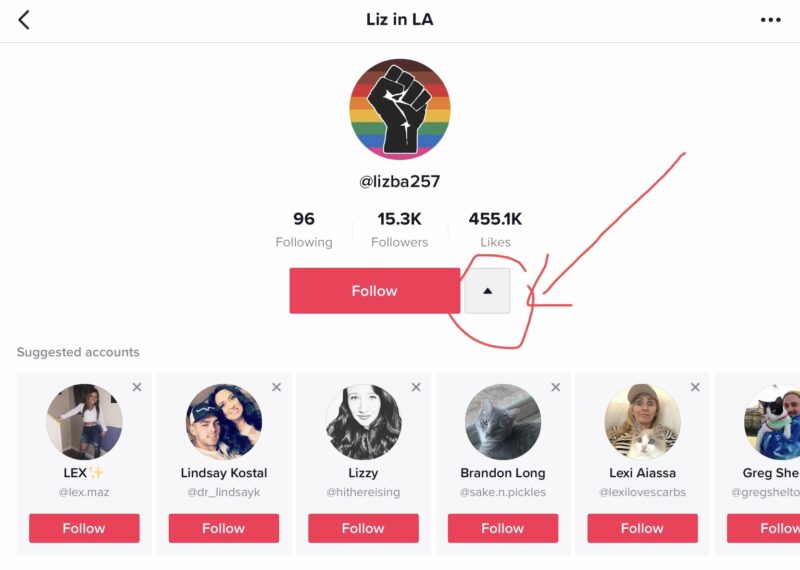Follow the Liz in LA profile
800x570 pixels.
(x=374, y=291)
